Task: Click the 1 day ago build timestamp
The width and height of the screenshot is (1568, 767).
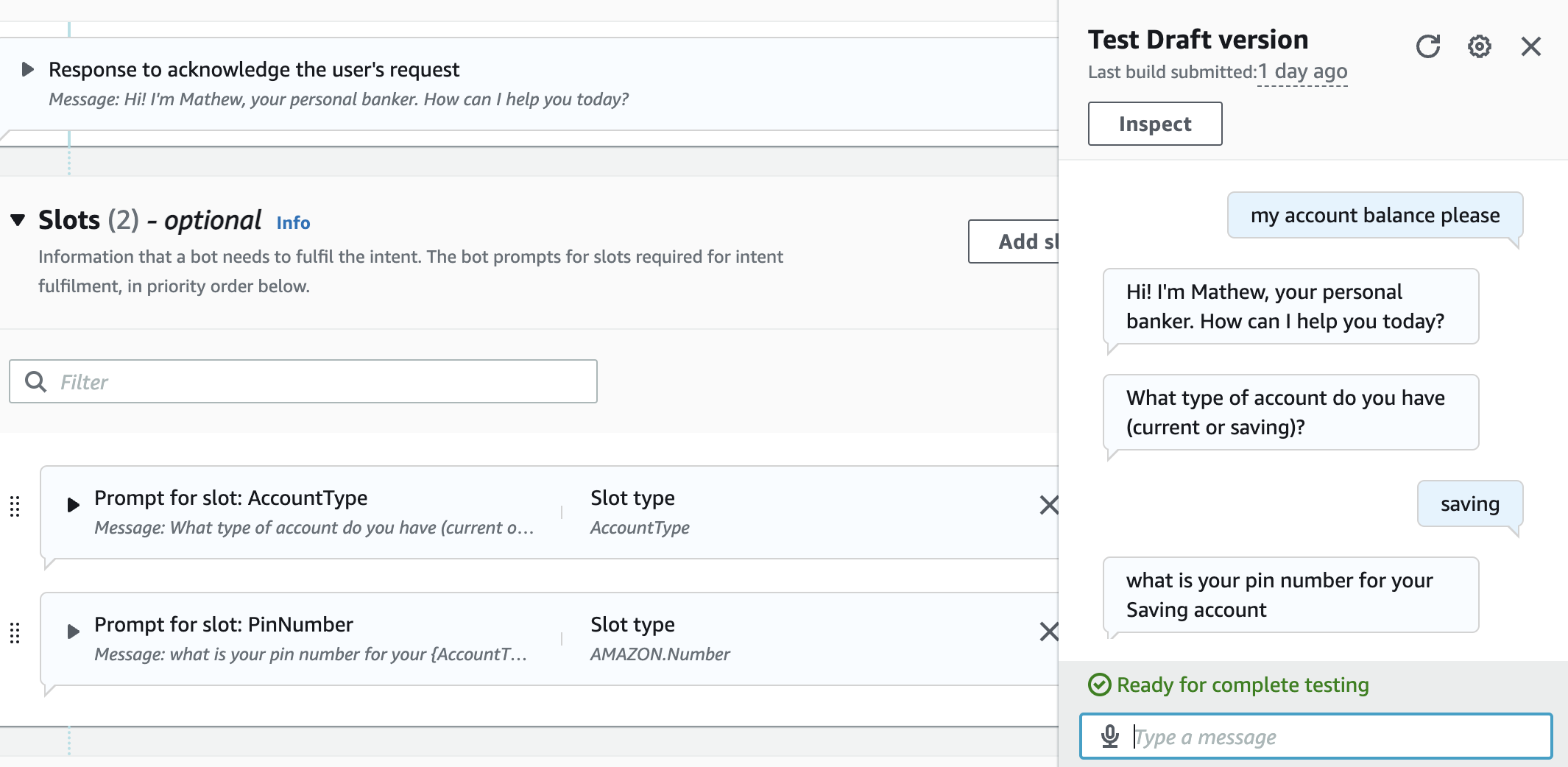Action: [x=1302, y=72]
